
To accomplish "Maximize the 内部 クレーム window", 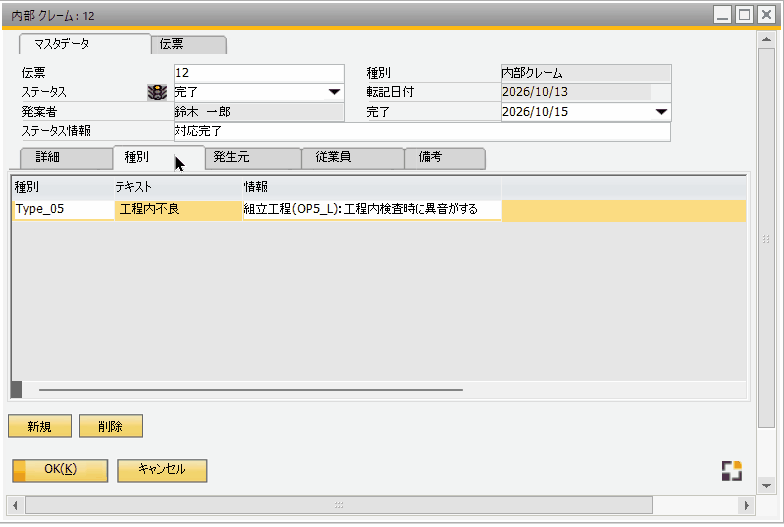I will click(744, 15).
